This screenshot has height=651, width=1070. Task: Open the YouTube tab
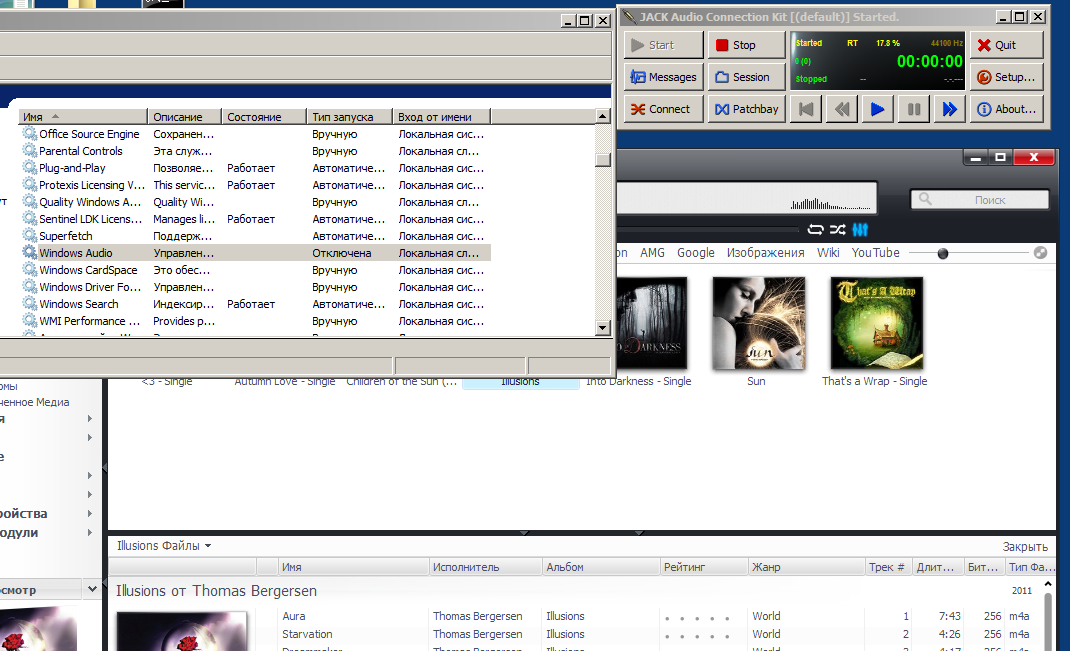click(x=876, y=252)
